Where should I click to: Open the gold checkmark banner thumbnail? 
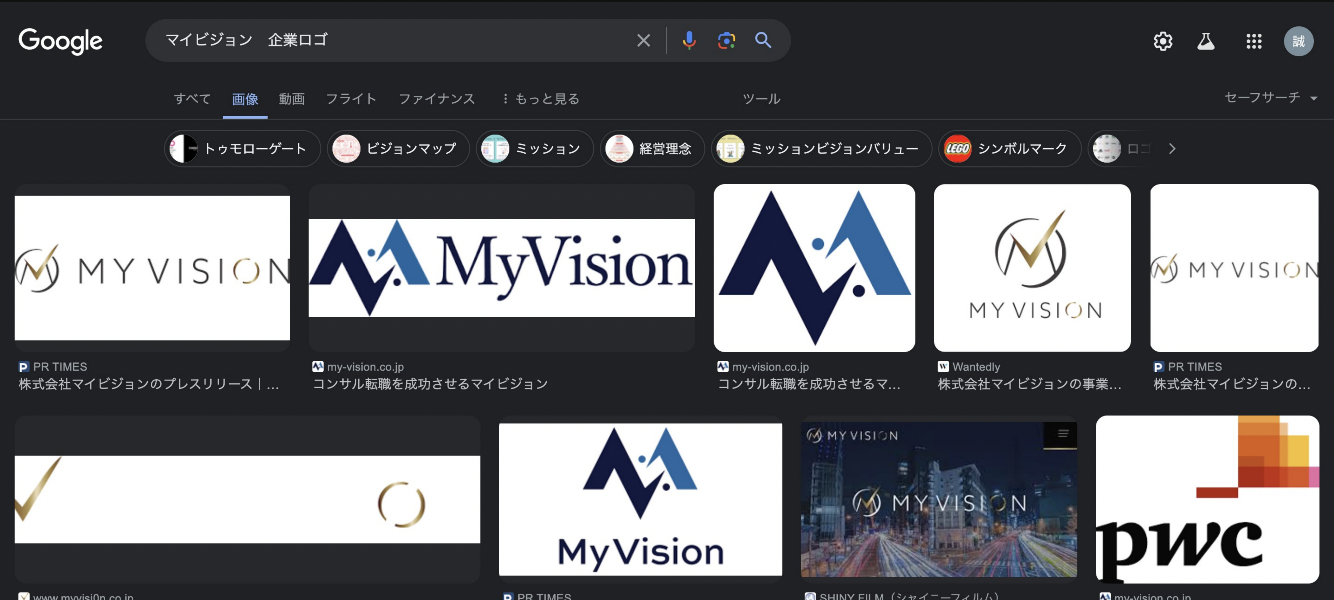coord(247,499)
